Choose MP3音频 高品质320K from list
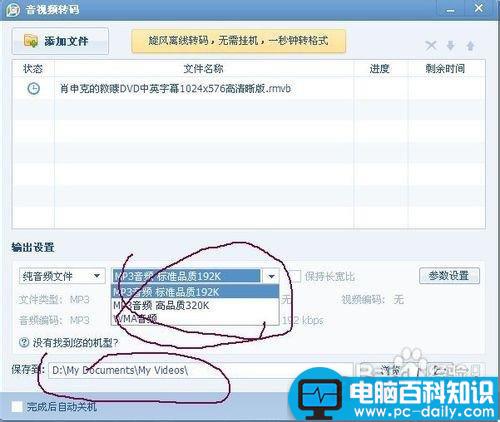 pos(195,305)
